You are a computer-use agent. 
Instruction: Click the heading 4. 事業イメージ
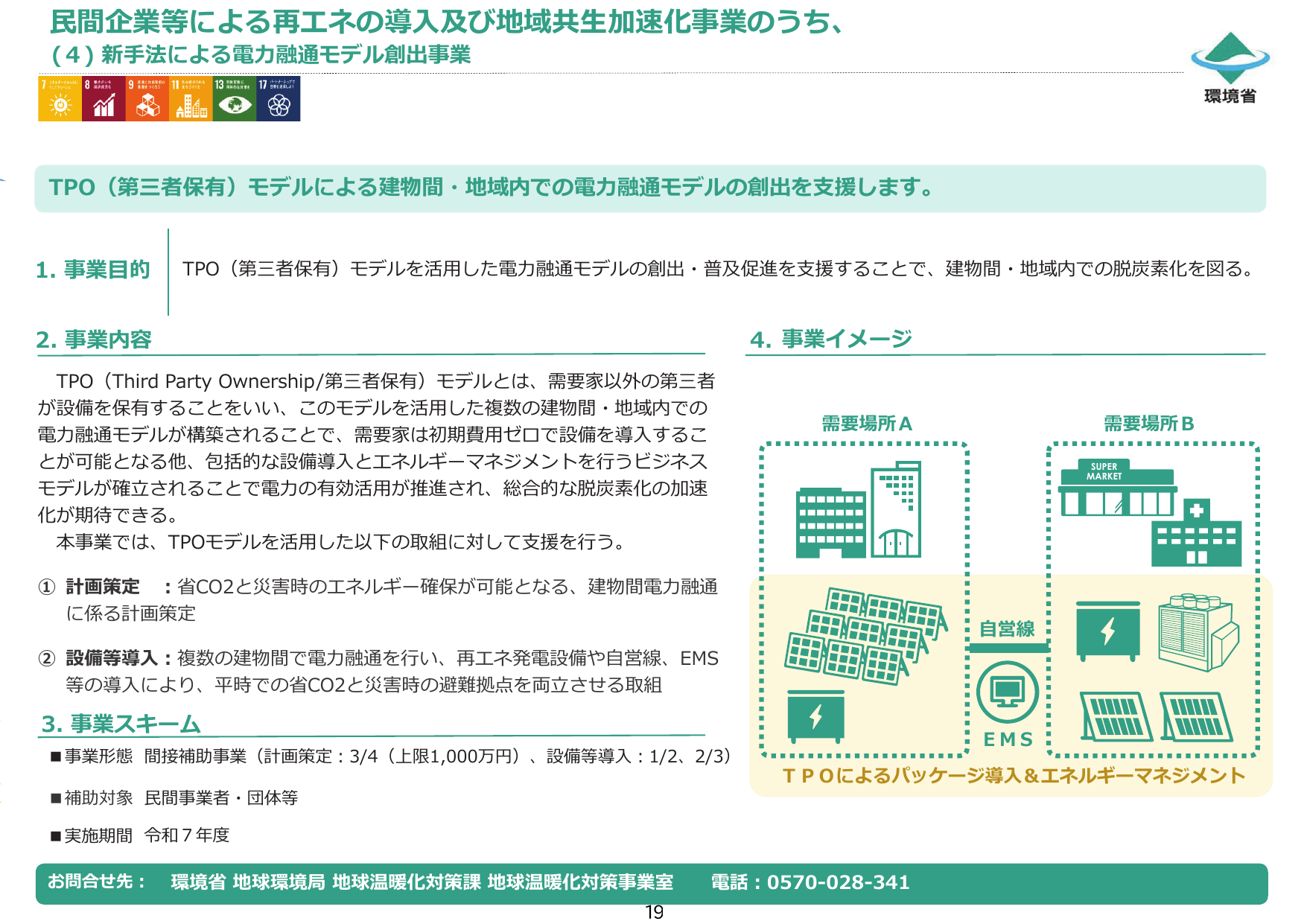[x=831, y=340]
